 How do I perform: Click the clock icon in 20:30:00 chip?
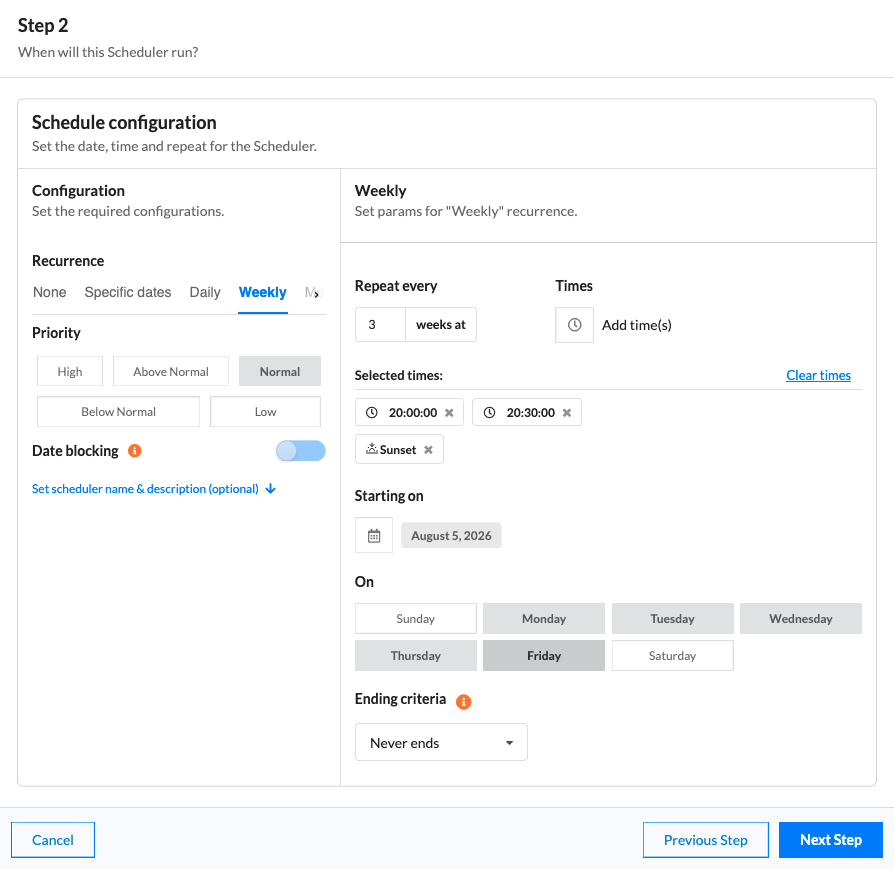(x=490, y=412)
